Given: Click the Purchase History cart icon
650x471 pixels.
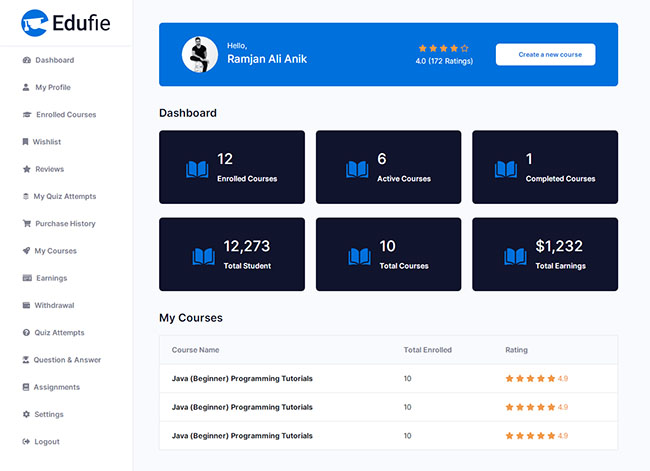Looking at the screenshot, I should coord(26,224).
